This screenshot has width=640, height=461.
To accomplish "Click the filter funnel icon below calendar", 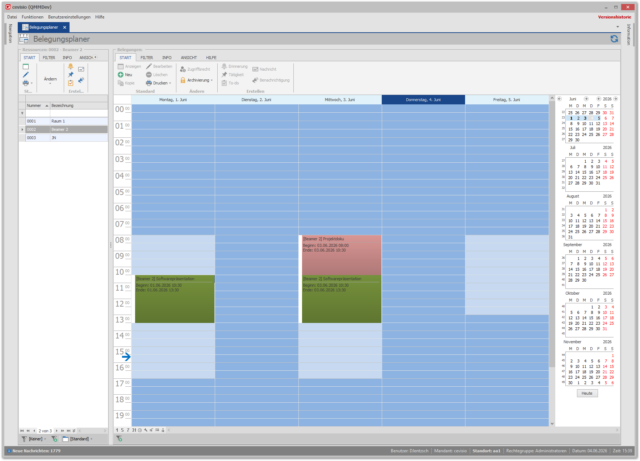I will tap(119, 439).
